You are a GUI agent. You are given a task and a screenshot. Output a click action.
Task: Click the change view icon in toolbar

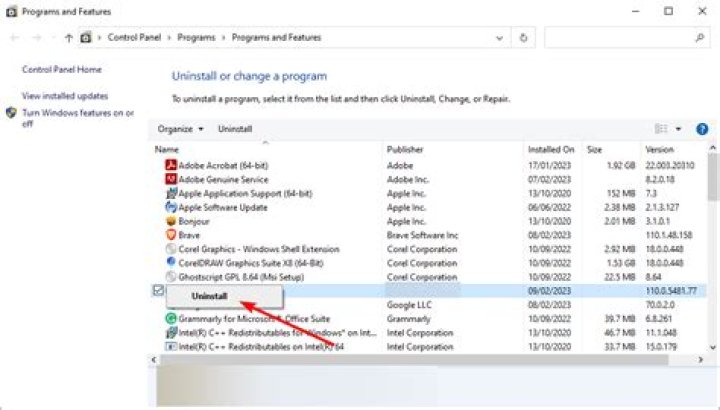(661, 129)
